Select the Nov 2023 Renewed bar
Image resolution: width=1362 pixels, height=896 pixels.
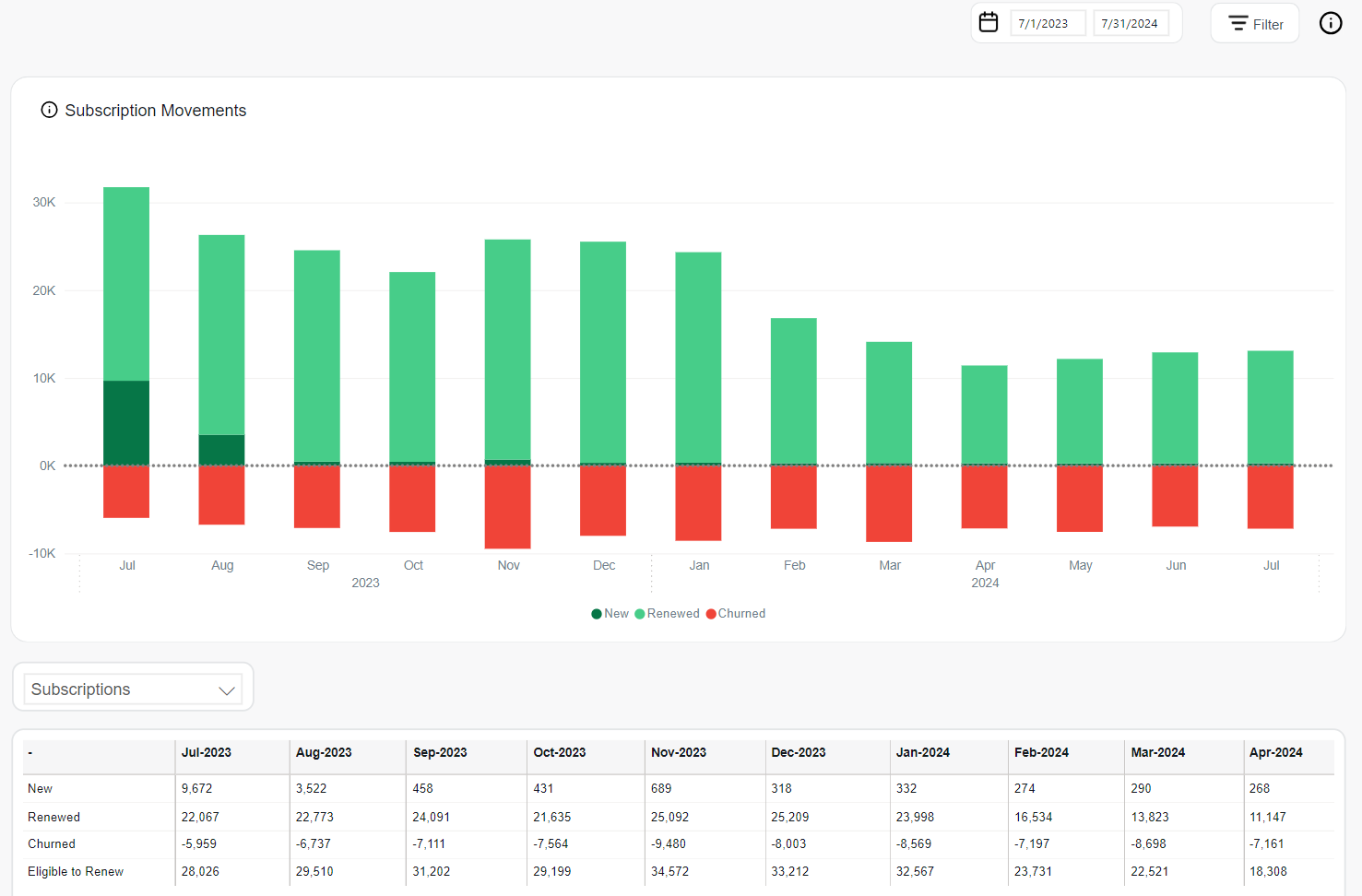[508, 349]
